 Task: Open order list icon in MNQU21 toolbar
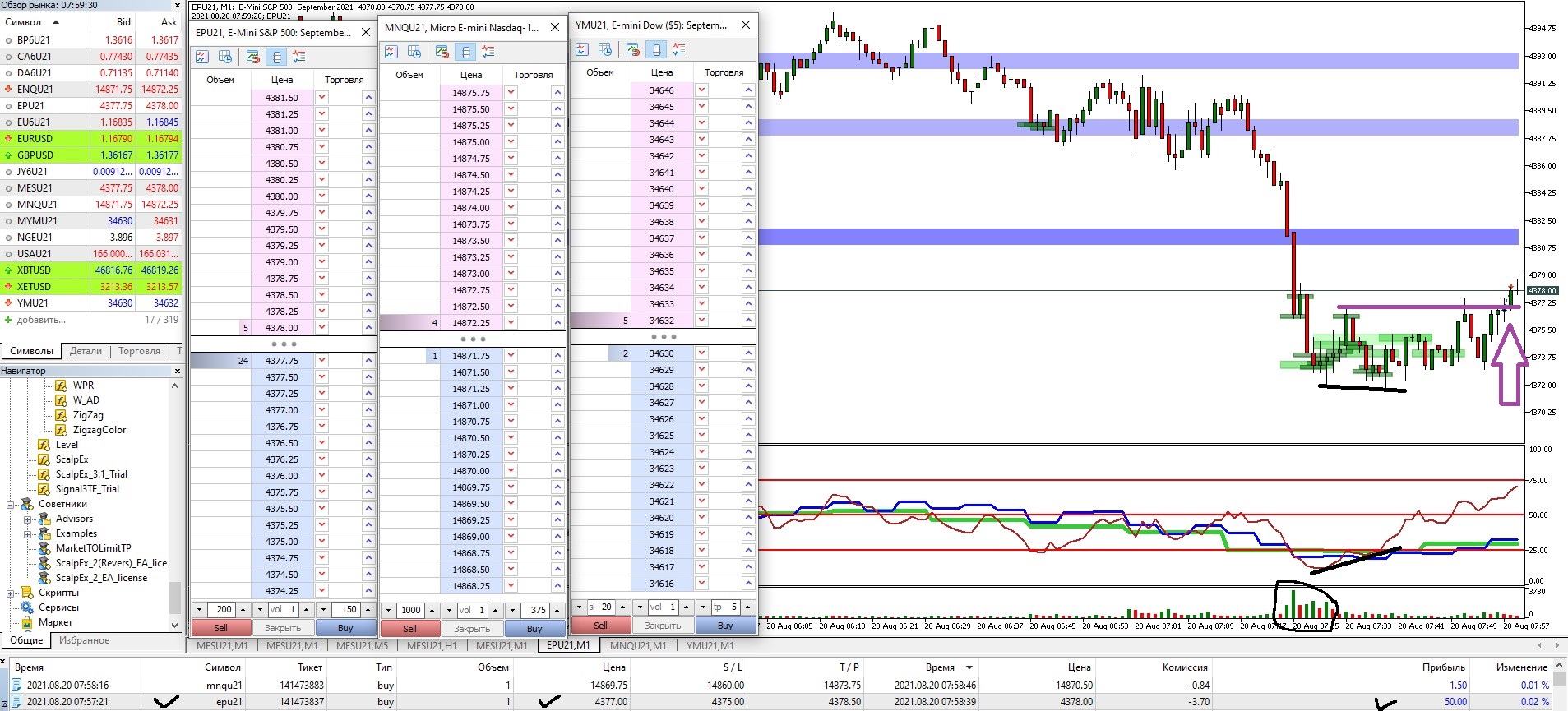click(488, 52)
